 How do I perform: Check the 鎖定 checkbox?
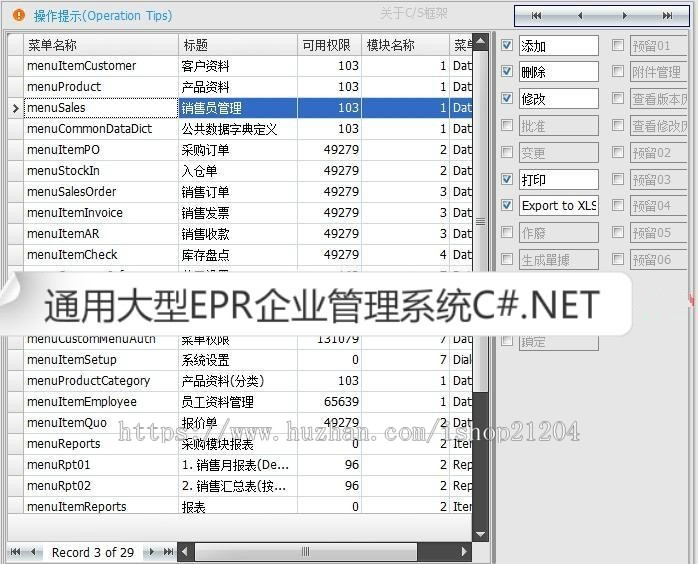[x=507, y=341]
